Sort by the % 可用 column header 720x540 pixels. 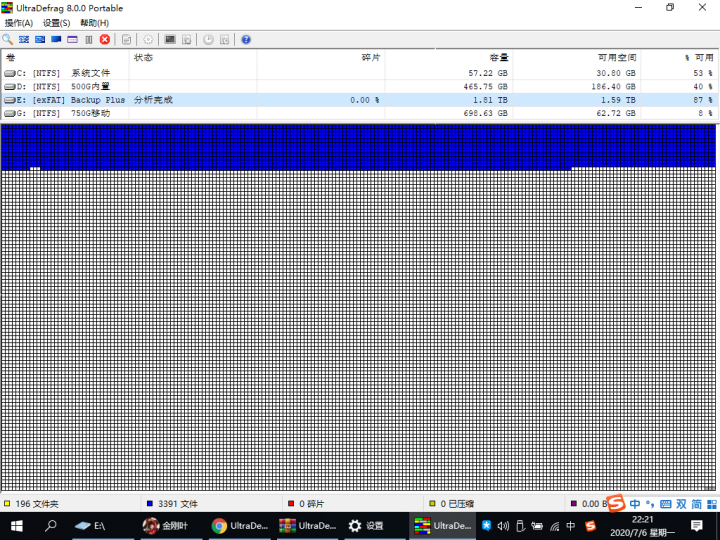coord(679,57)
